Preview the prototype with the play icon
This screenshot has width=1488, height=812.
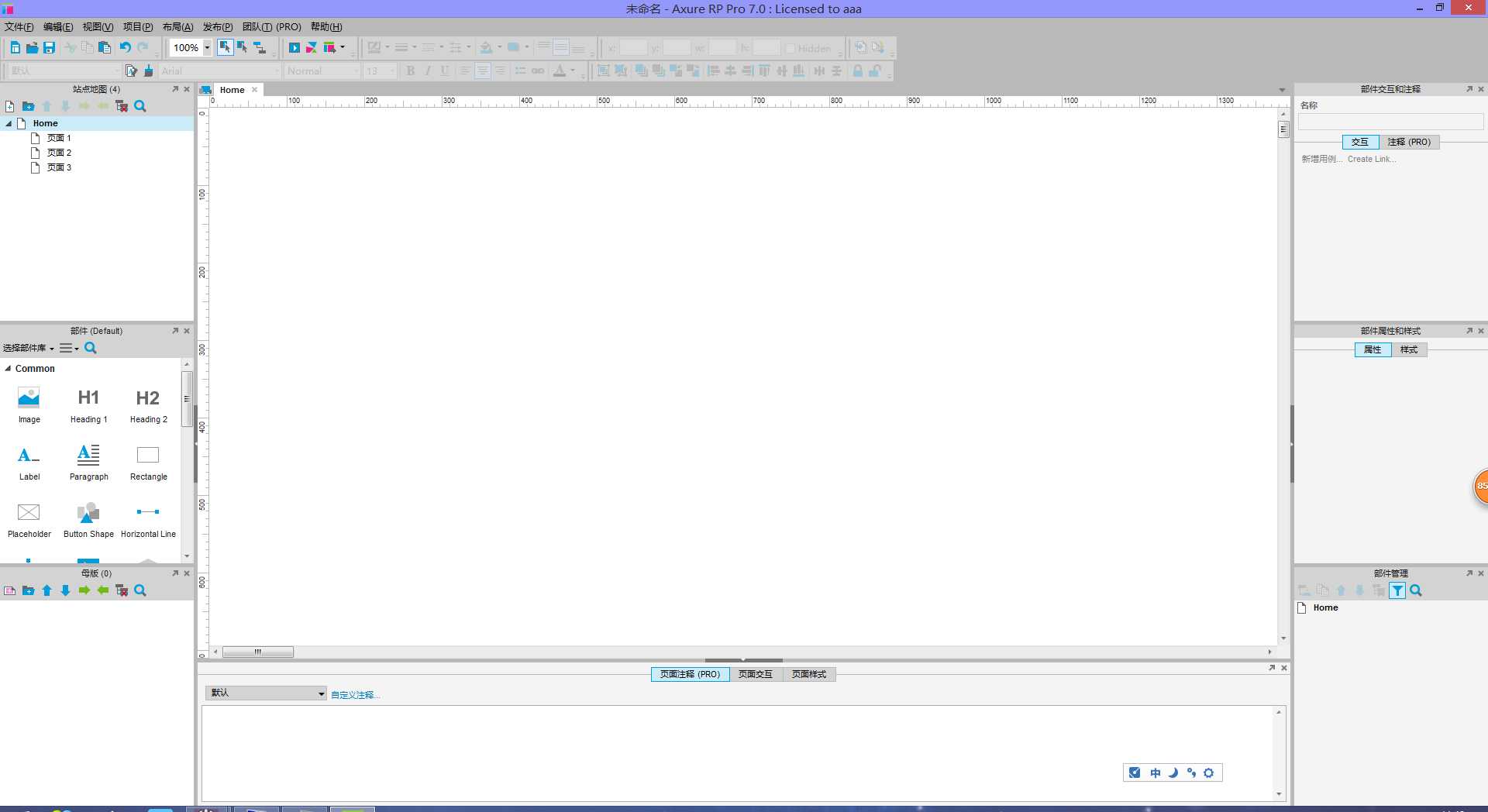point(294,48)
